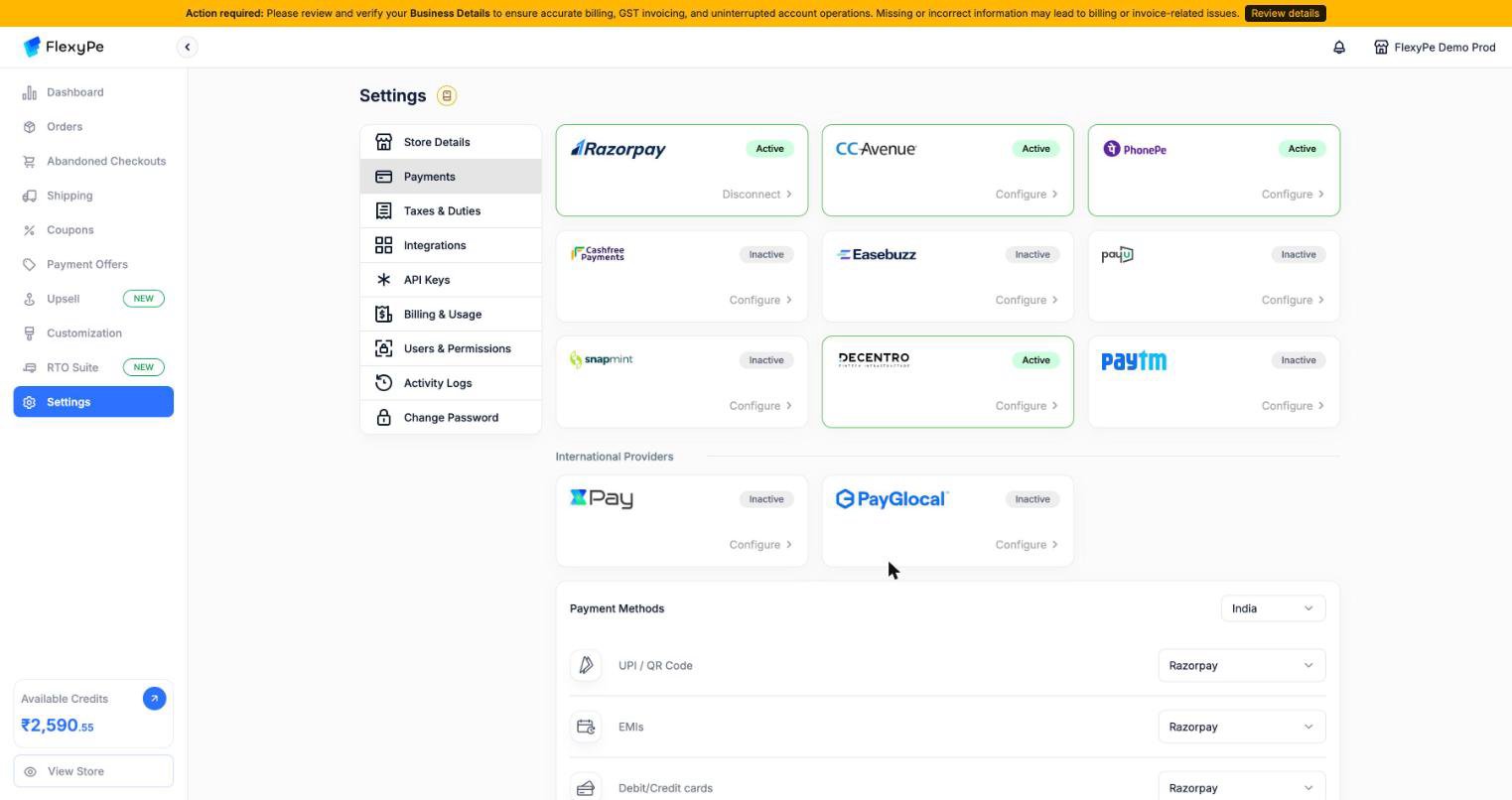Open API Keys settings

(451, 280)
